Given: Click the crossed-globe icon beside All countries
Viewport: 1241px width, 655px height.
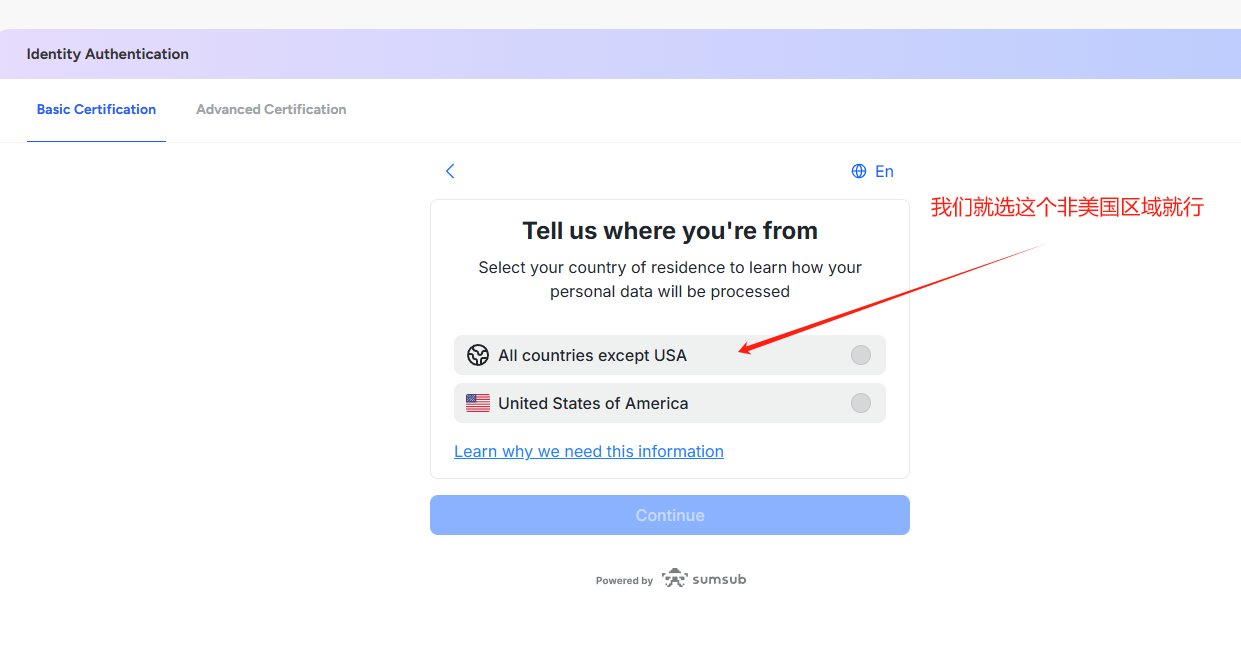Looking at the screenshot, I should 478,355.
